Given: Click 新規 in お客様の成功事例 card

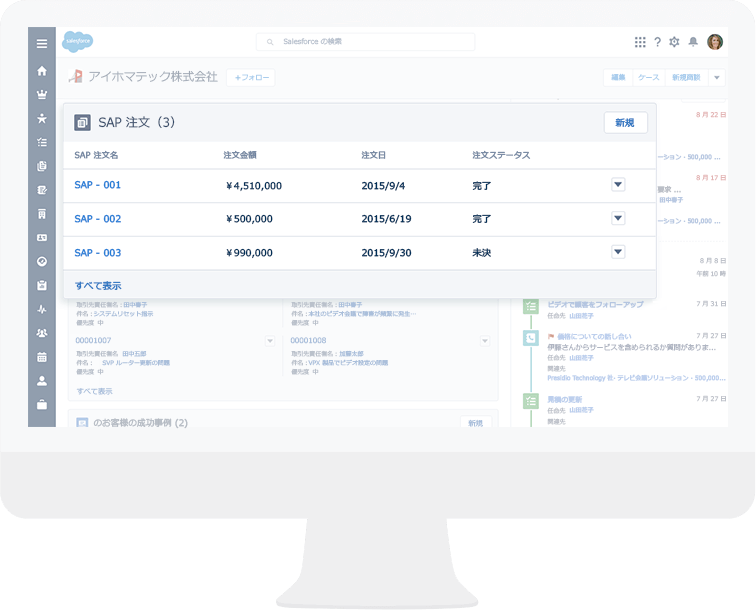Looking at the screenshot, I should point(475,423).
